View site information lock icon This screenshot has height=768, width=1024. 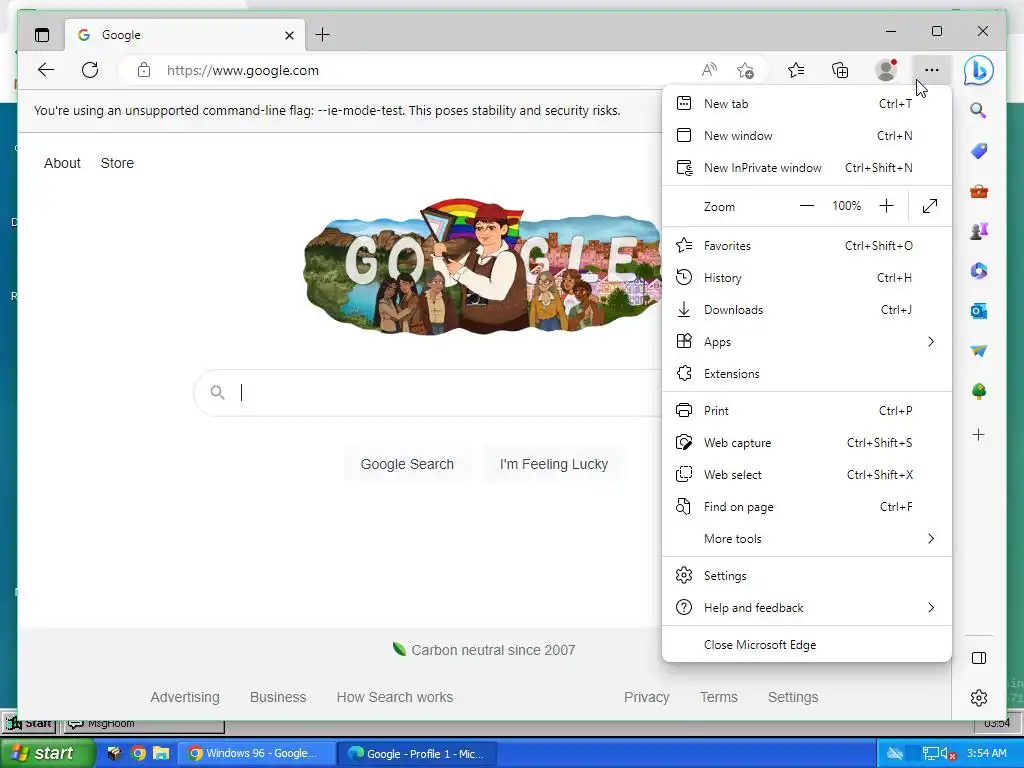tap(144, 70)
